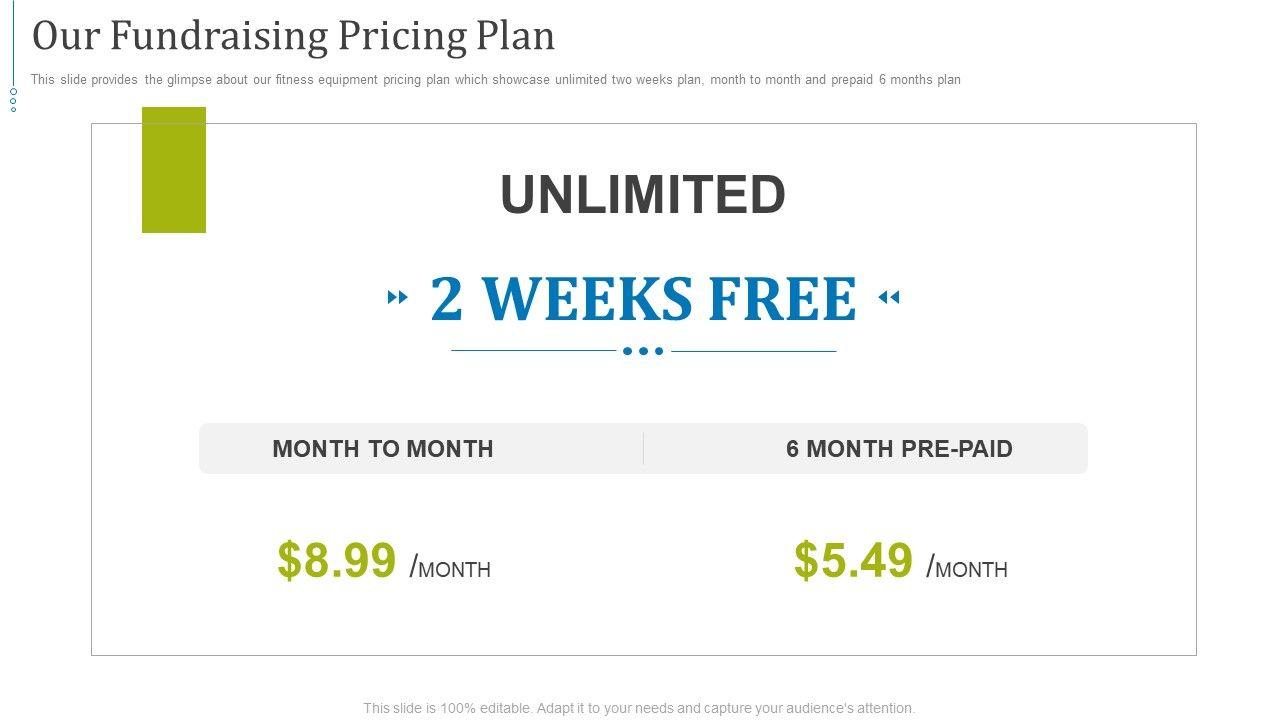This screenshot has height=720, width=1280.
Task: Click the 2 WEEKS FREE text
Action: pyautogui.click(x=643, y=298)
